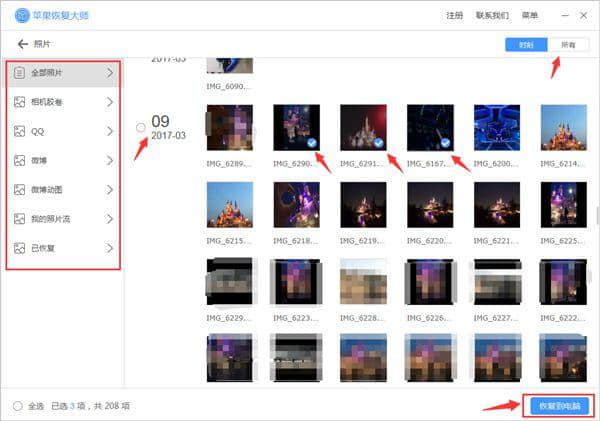Expand 我的照片流 with its chevron arrow
Viewport: 600px width, 421px height.
point(110,218)
